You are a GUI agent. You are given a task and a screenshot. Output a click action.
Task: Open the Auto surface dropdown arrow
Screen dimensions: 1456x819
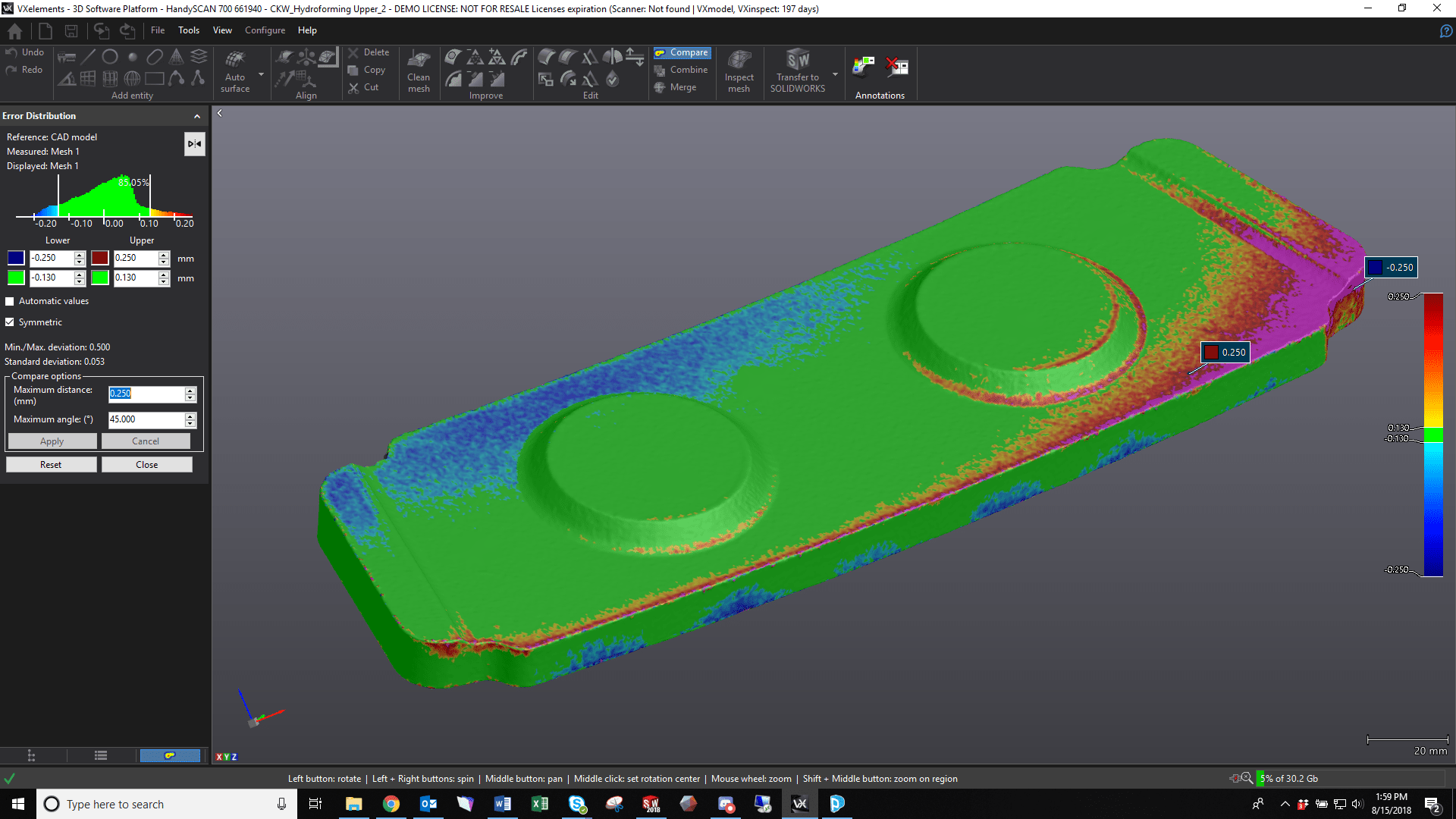coord(261,74)
